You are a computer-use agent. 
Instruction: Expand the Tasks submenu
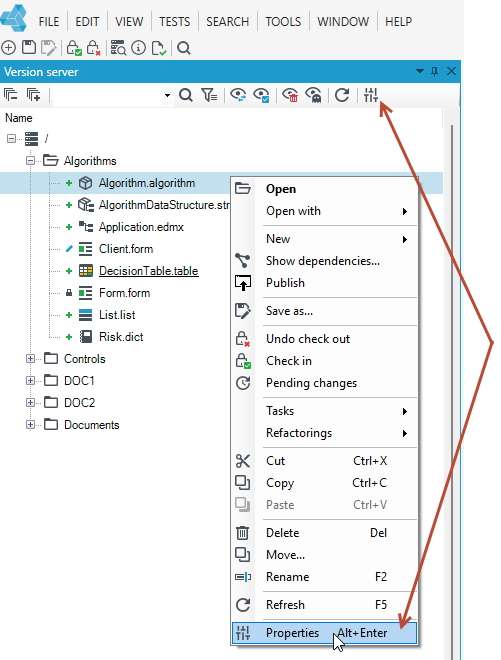point(324,411)
